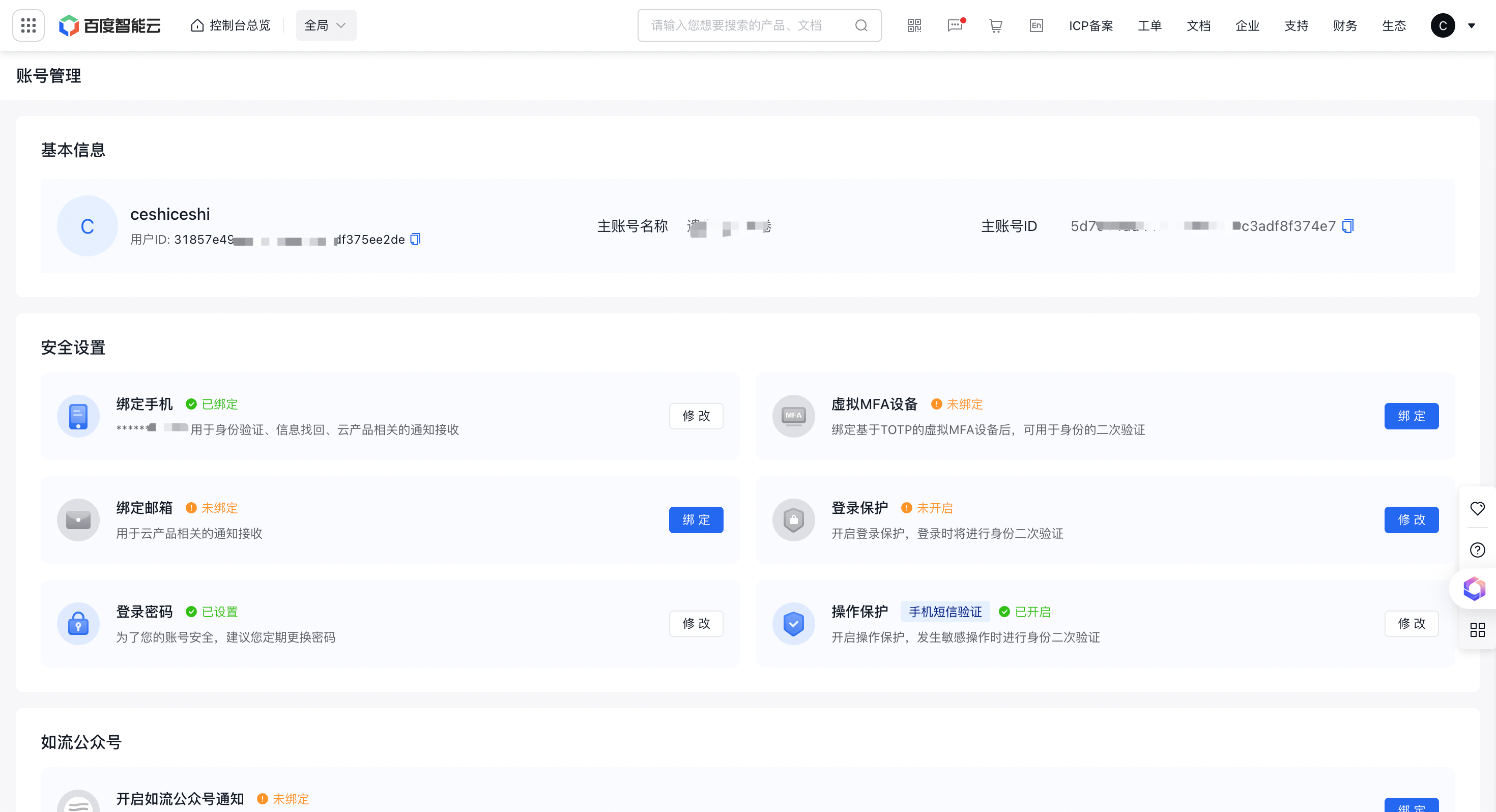
Task: Open the help question mark icon
Action: 1477,549
